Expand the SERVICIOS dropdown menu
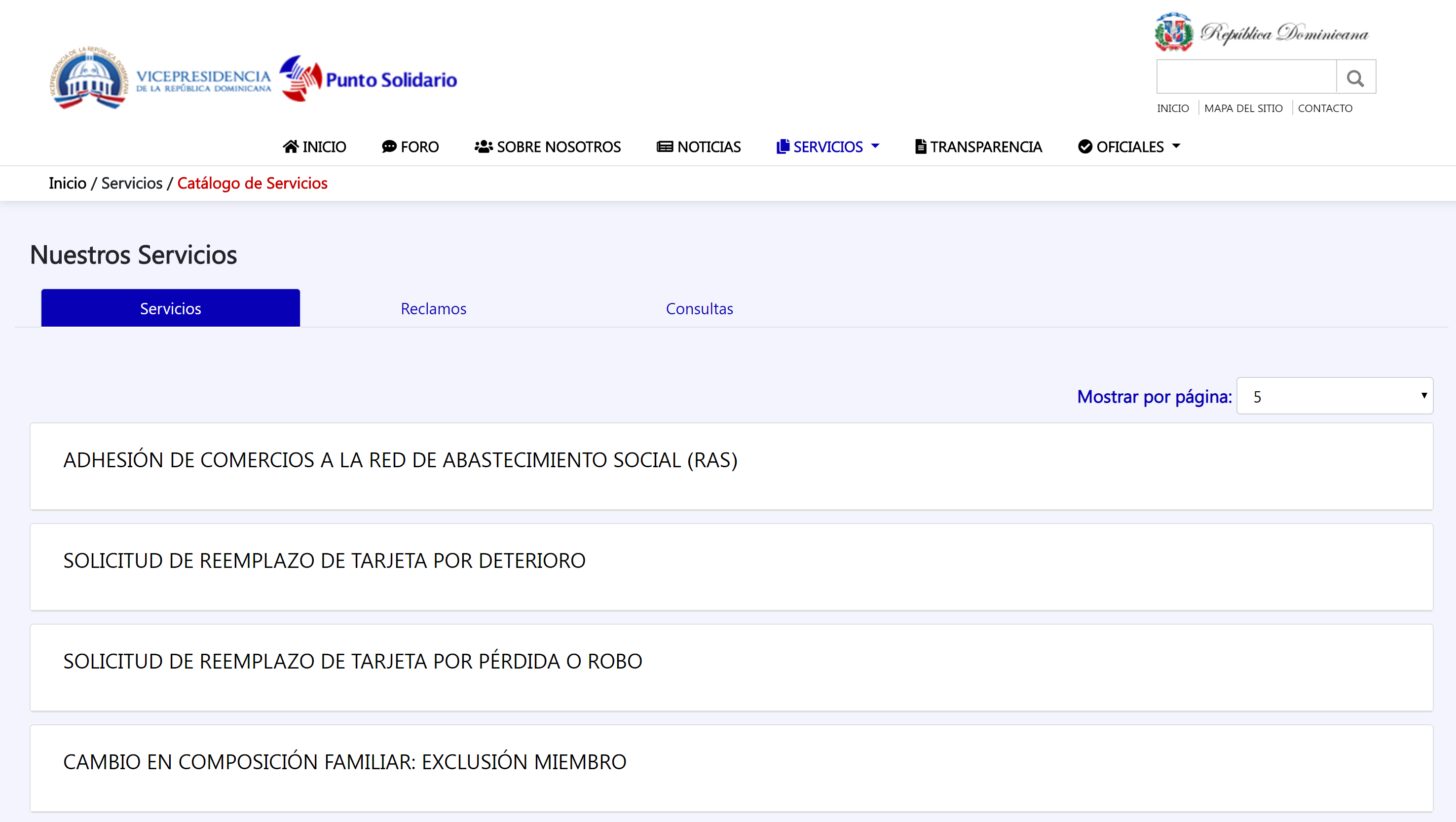Viewport: 1456px width, 822px height. click(828, 147)
